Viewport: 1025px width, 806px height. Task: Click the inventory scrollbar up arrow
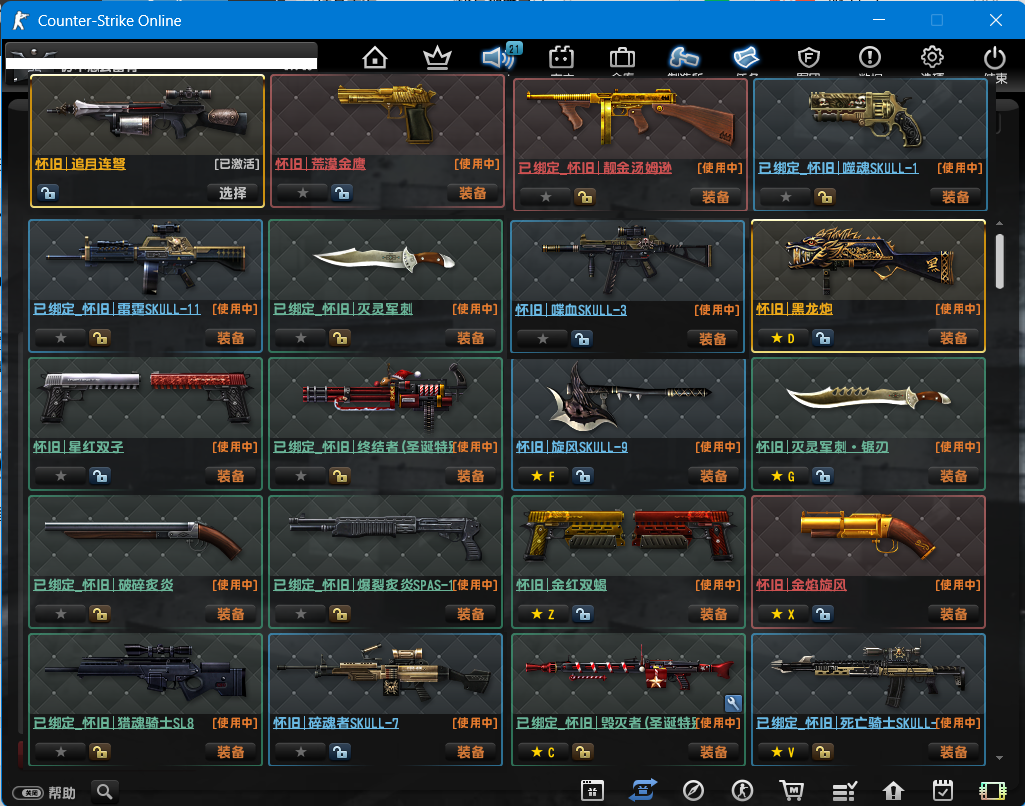coord(1000,224)
